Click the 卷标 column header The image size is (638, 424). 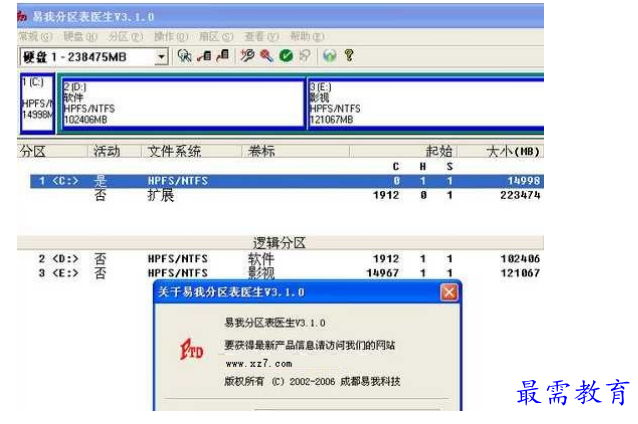pos(295,151)
